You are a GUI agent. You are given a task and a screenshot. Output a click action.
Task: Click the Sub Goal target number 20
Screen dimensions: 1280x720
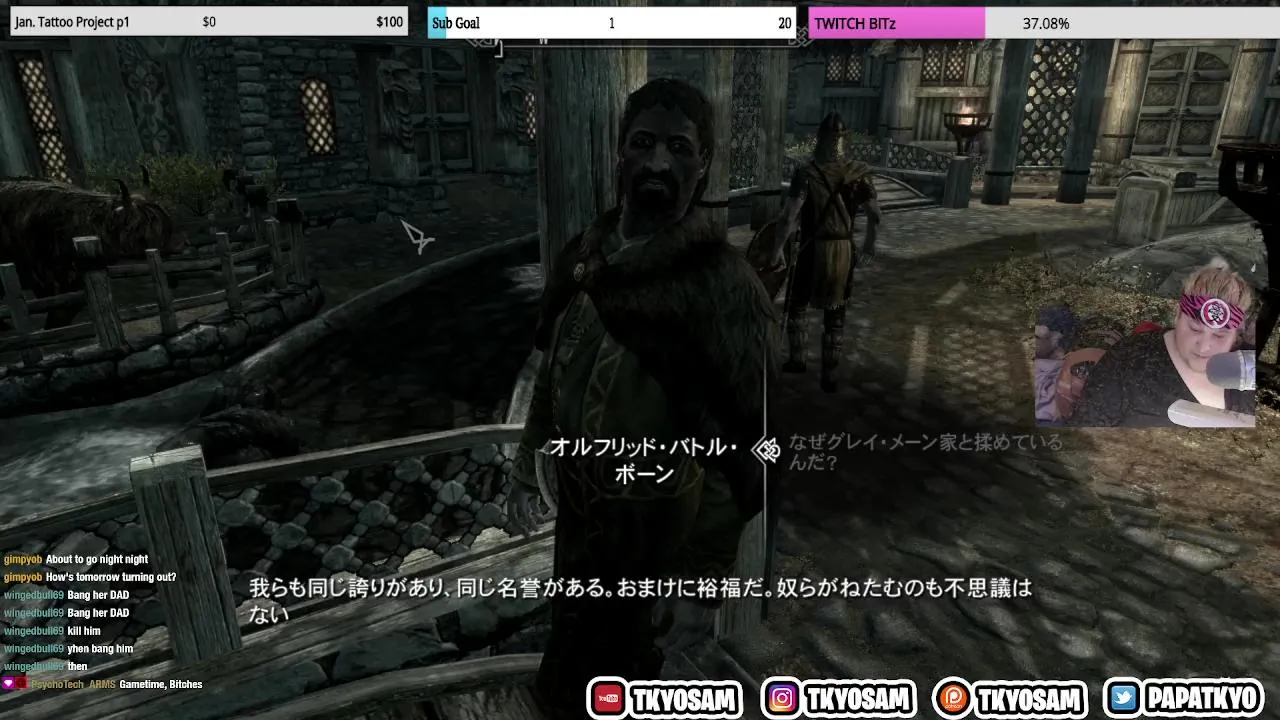click(784, 23)
